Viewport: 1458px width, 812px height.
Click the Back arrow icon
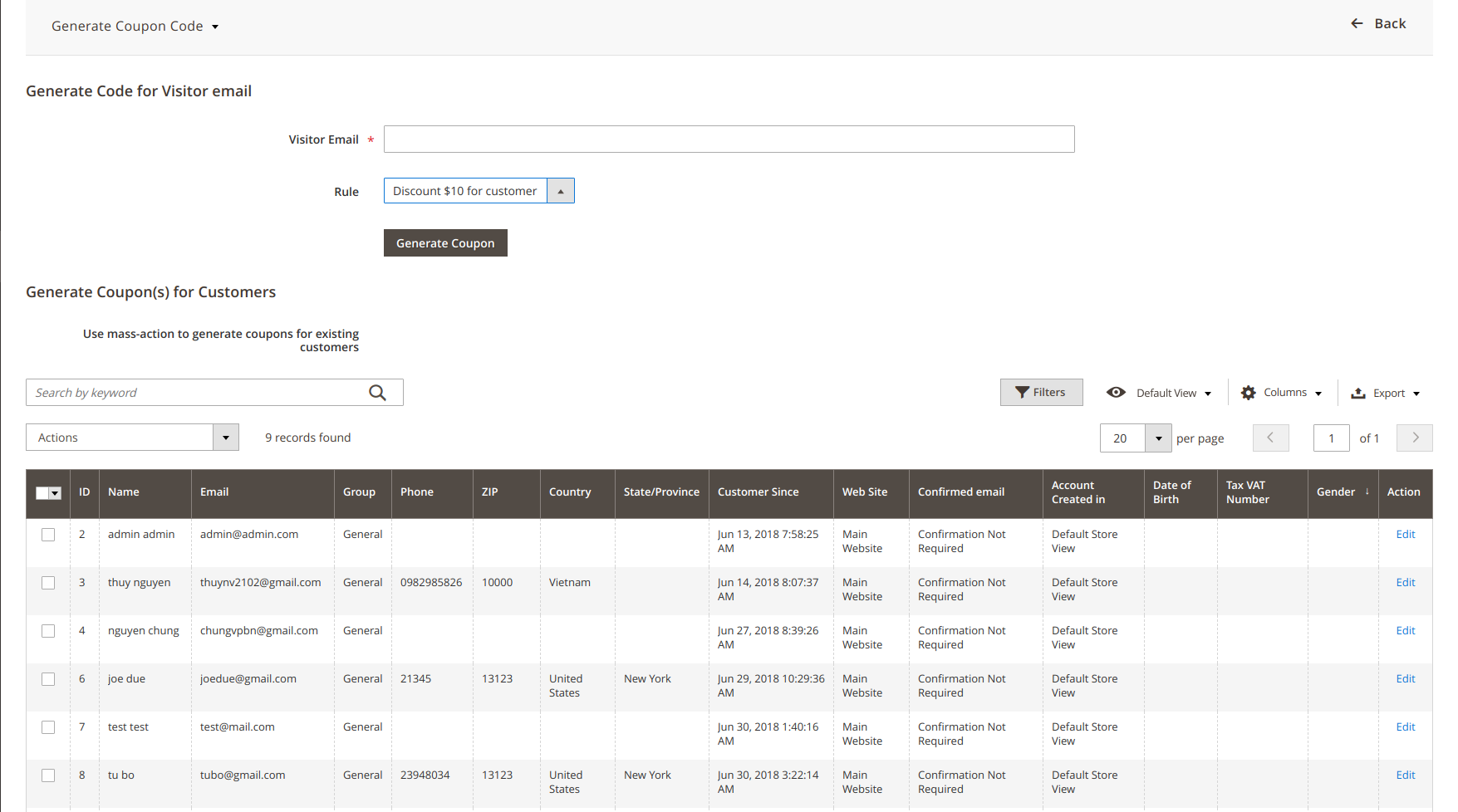[x=1357, y=23]
